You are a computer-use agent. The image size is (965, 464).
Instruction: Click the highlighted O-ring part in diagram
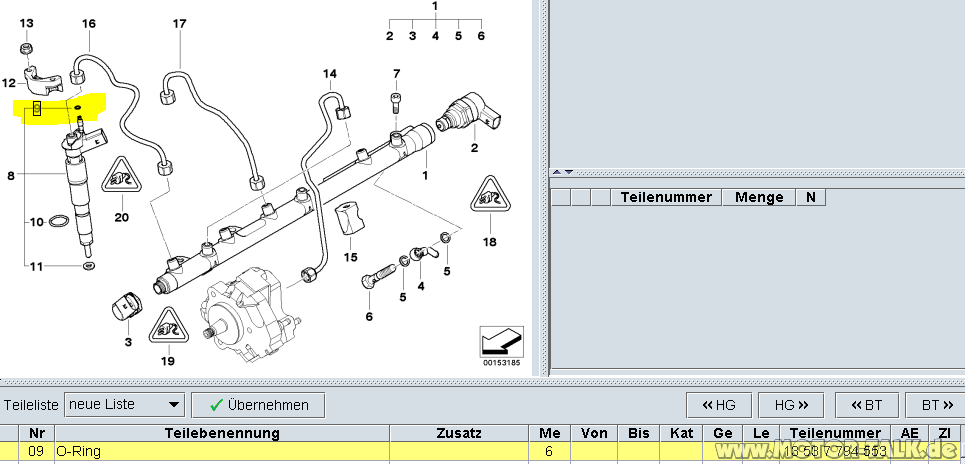pyautogui.click(x=77, y=105)
